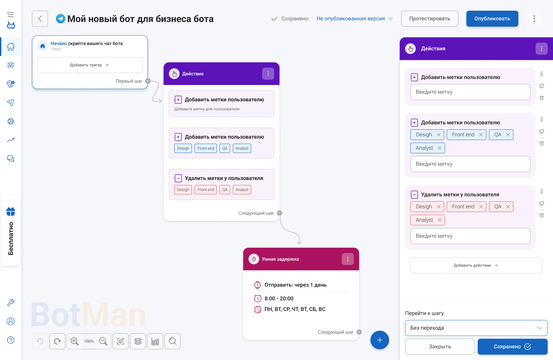The width and height of the screenshot is (553, 360).
Task: Click the statistics chart toolbar icon
Action: click(155, 341)
